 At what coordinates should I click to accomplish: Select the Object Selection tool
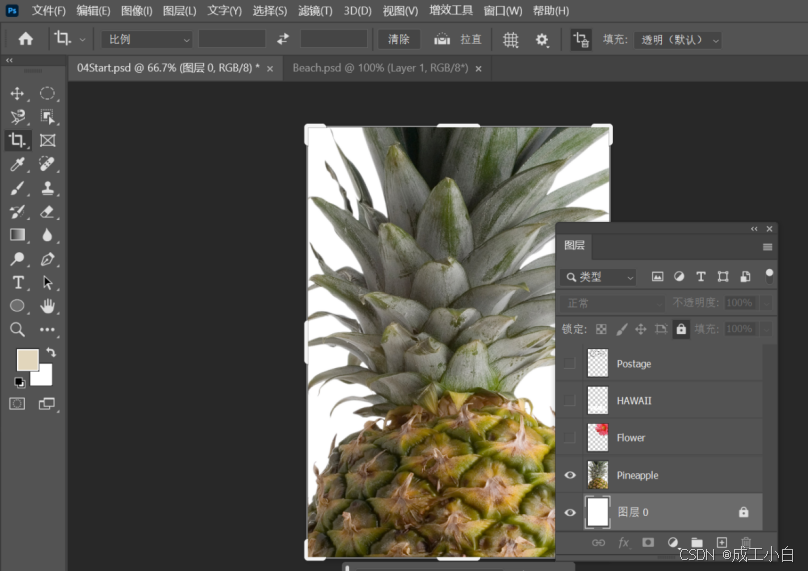click(47, 117)
